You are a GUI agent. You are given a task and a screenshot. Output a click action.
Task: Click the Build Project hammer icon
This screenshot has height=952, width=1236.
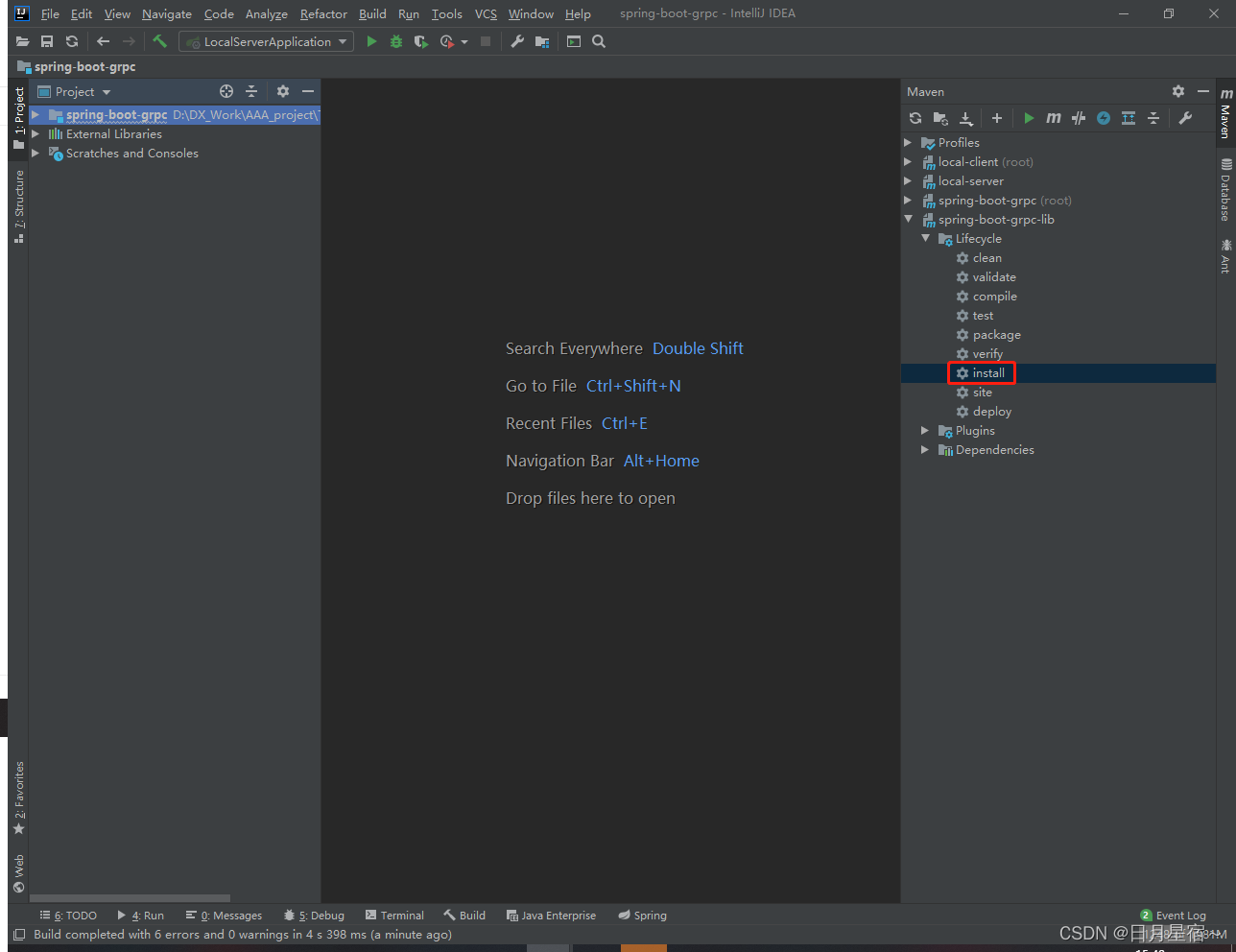point(159,41)
